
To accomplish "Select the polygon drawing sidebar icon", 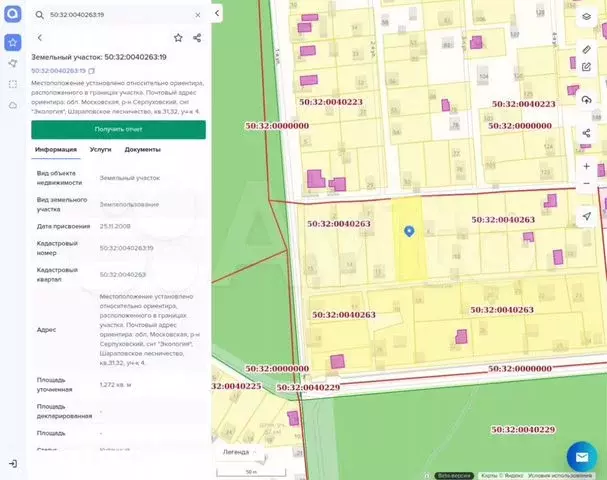I will [13, 63].
